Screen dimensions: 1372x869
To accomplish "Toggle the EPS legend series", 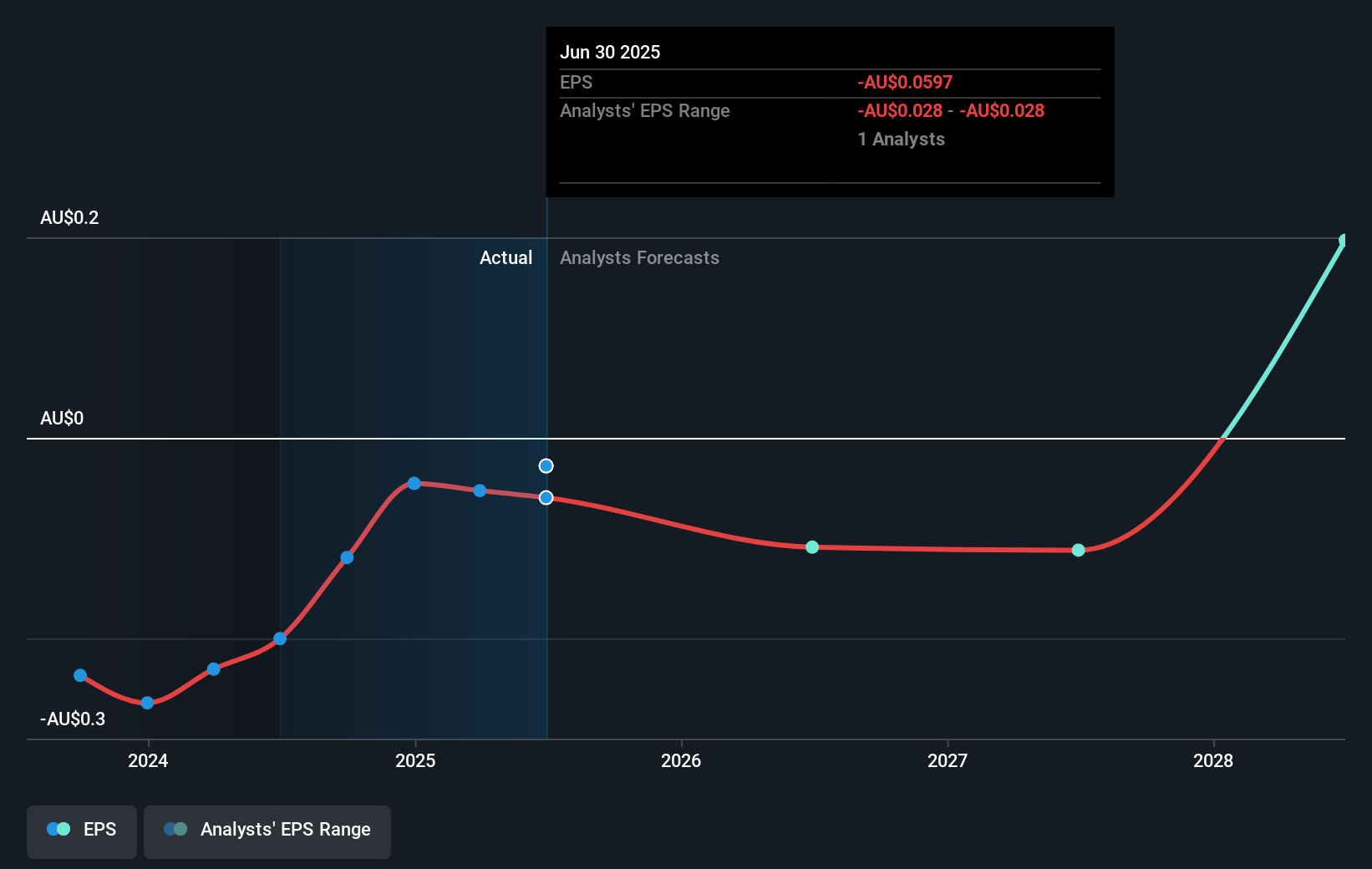I will pyautogui.click(x=82, y=831).
